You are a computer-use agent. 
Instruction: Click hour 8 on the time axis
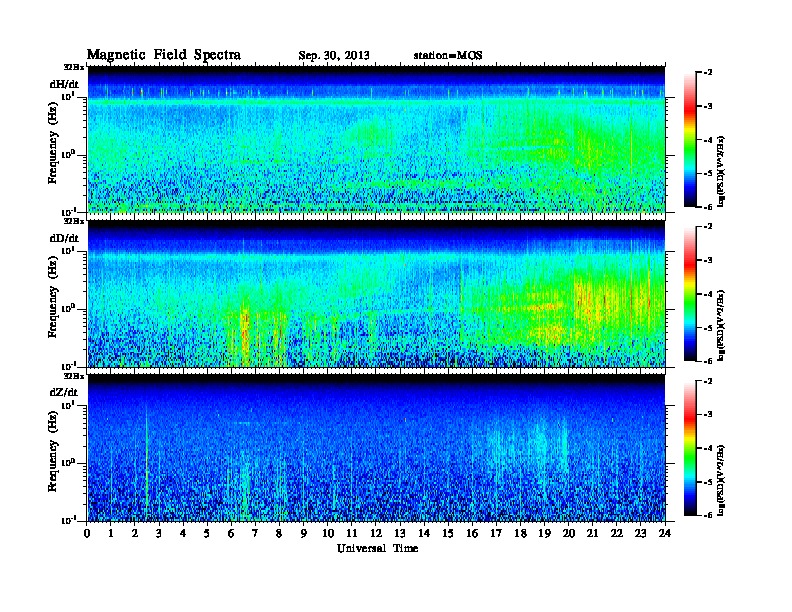click(x=279, y=534)
